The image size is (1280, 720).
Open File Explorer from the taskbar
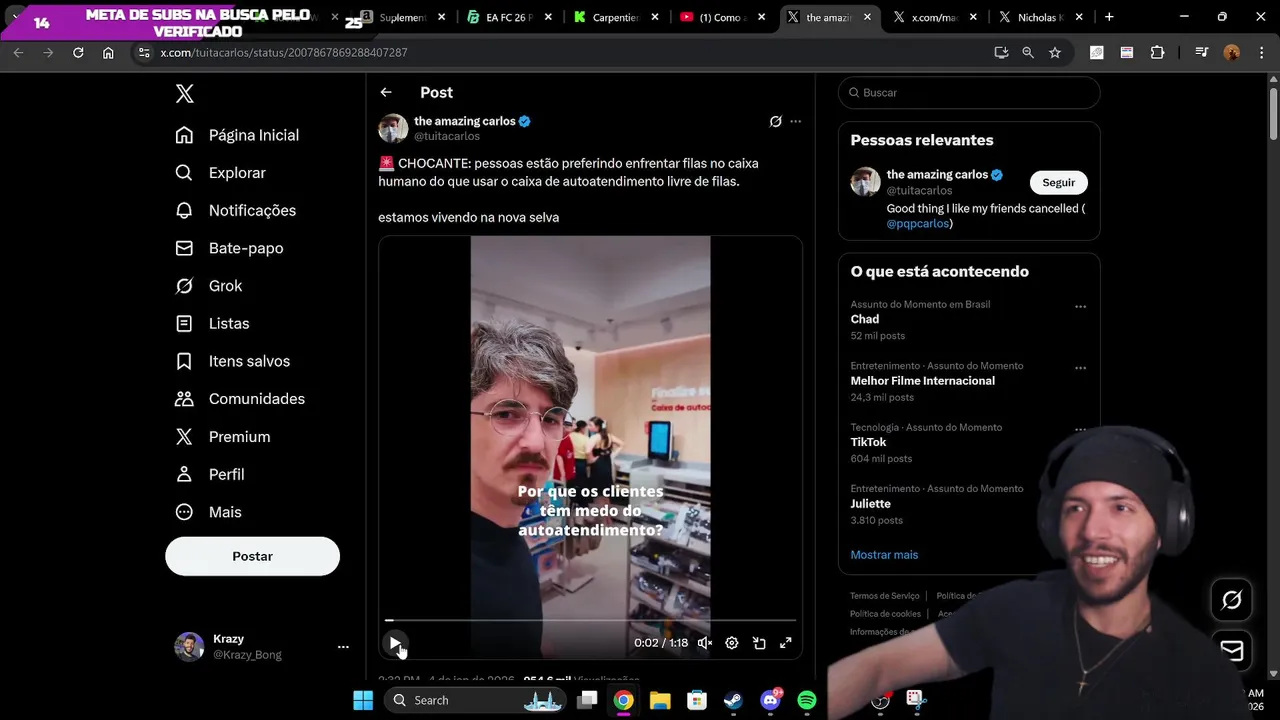(660, 700)
